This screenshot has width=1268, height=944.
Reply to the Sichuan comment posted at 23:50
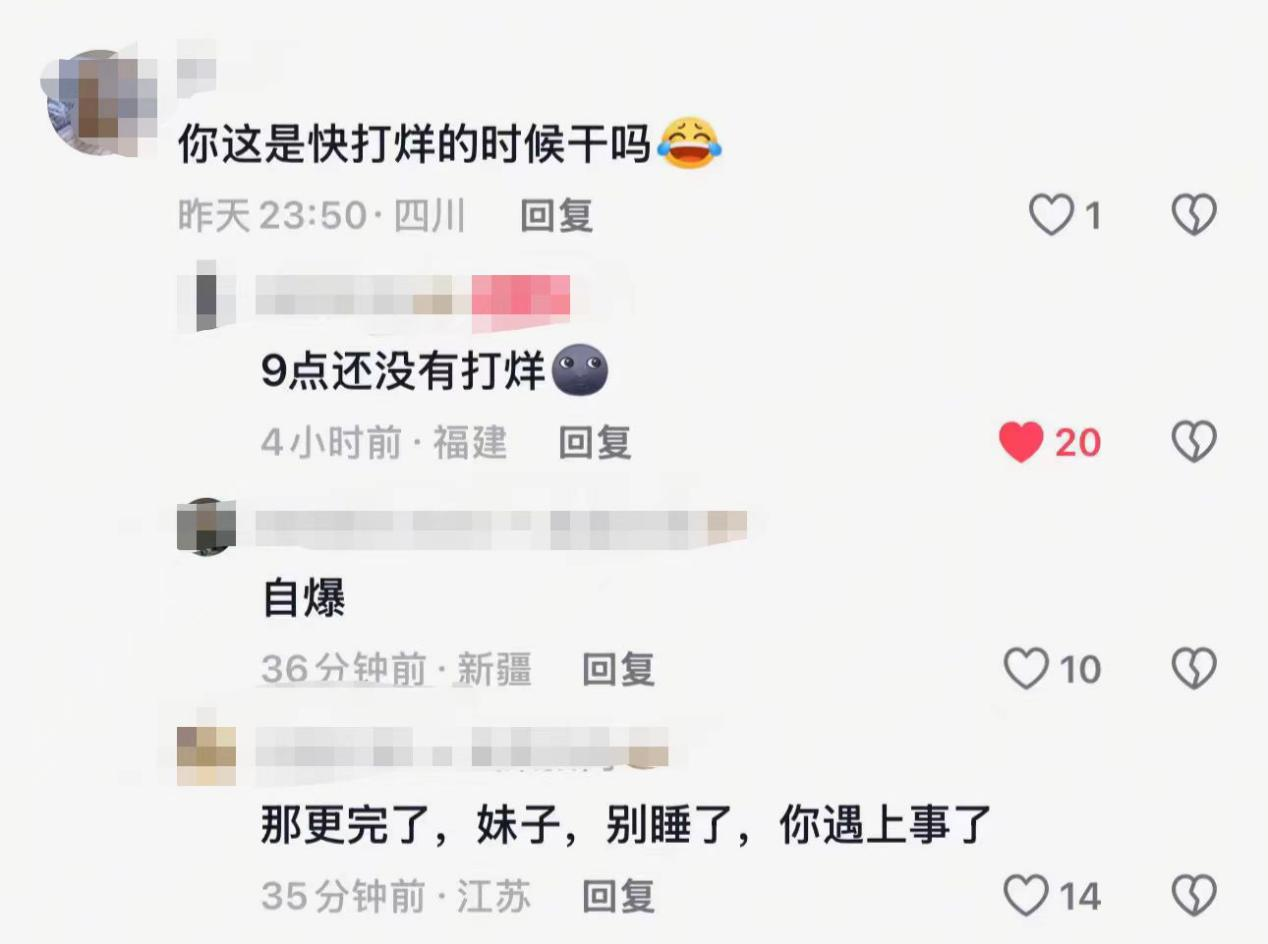point(557,215)
